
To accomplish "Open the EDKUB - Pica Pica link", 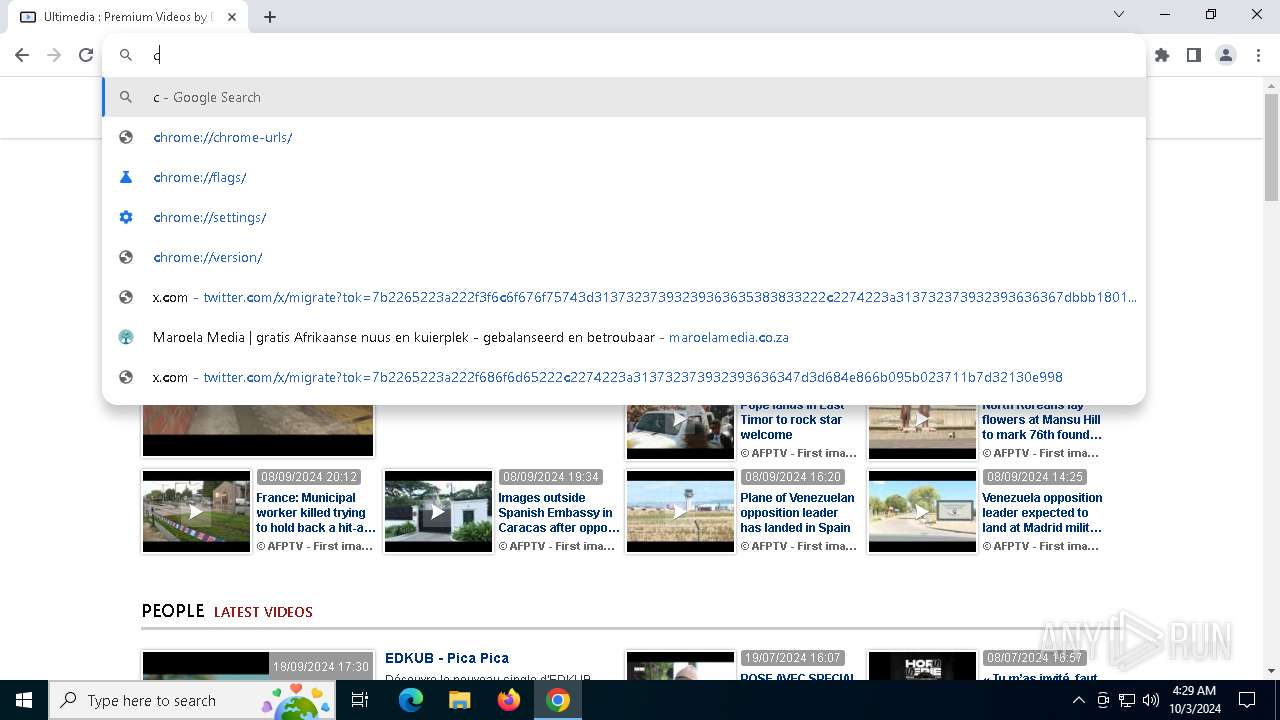I will [447, 658].
